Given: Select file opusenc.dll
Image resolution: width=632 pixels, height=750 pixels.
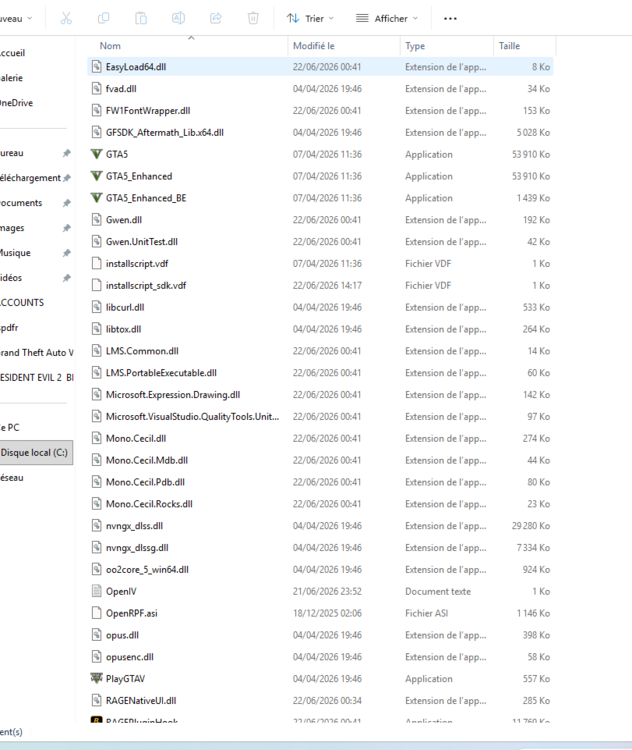Looking at the screenshot, I should pos(320,657).
